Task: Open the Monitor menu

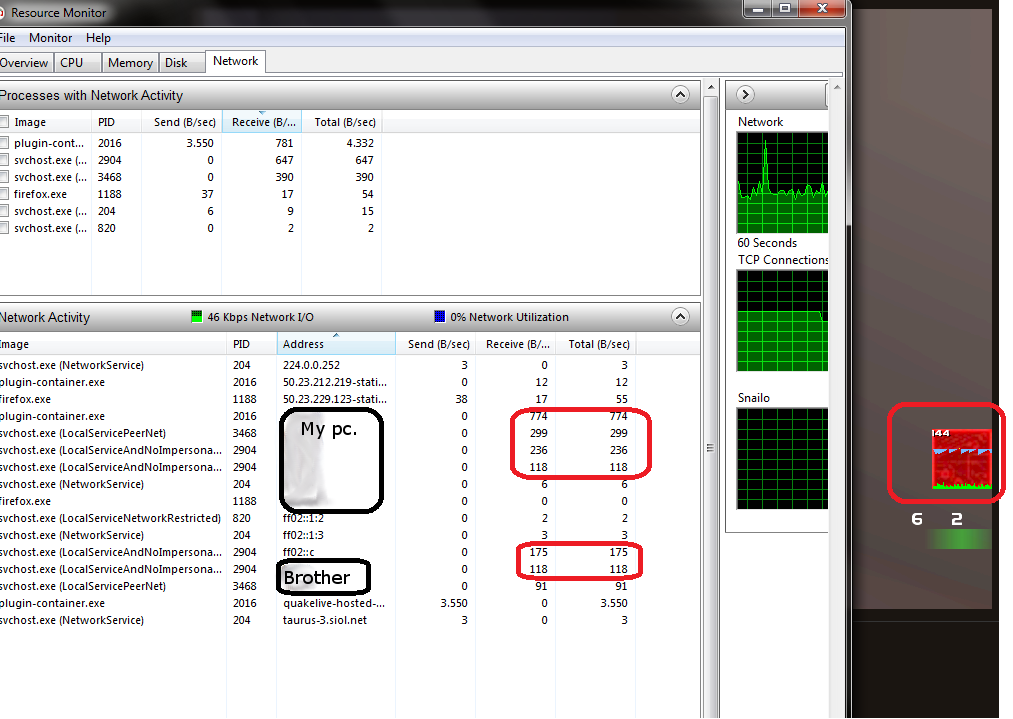Action: (50, 38)
